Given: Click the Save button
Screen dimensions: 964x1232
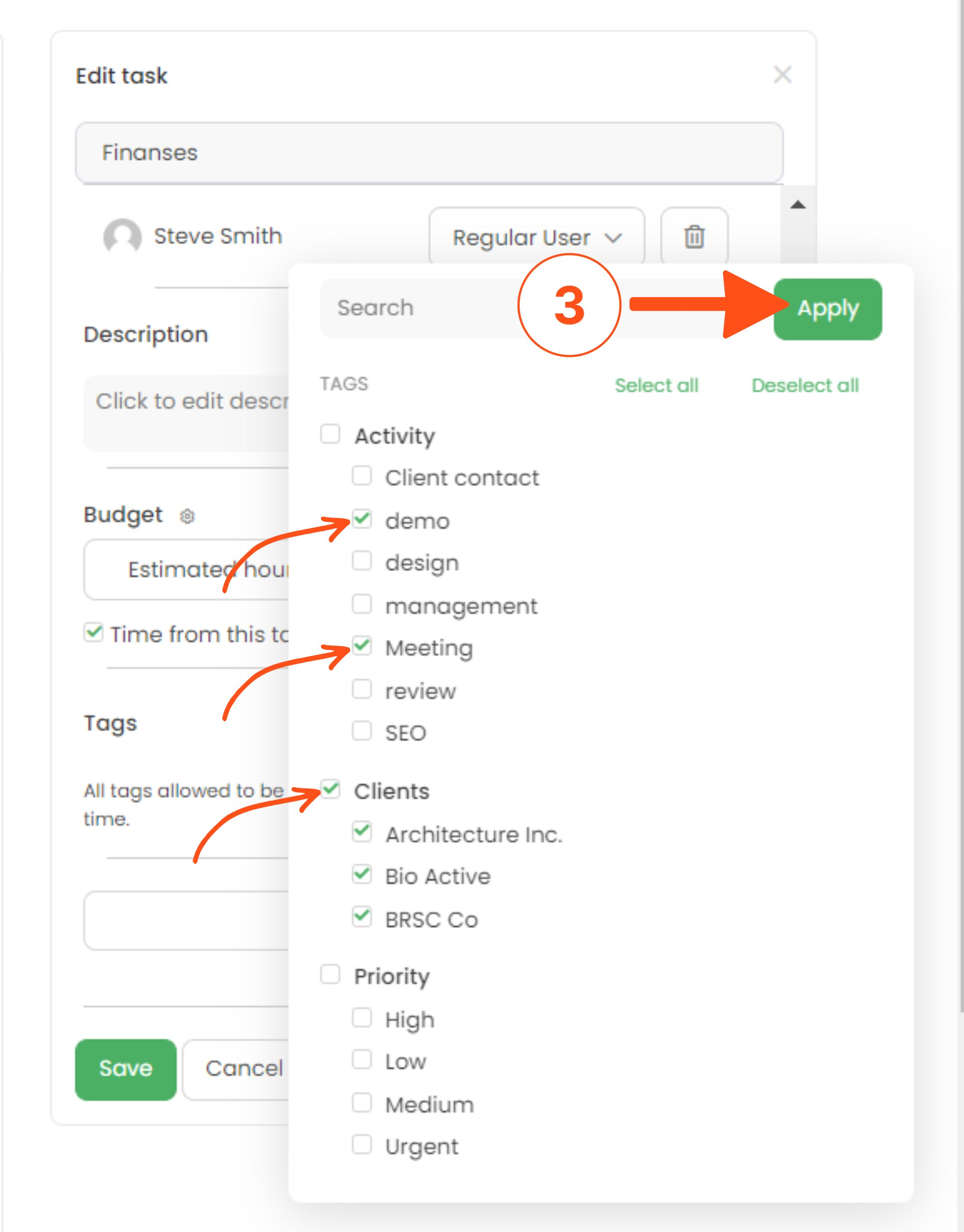Looking at the screenshot, I should [x=126, y=1069].
